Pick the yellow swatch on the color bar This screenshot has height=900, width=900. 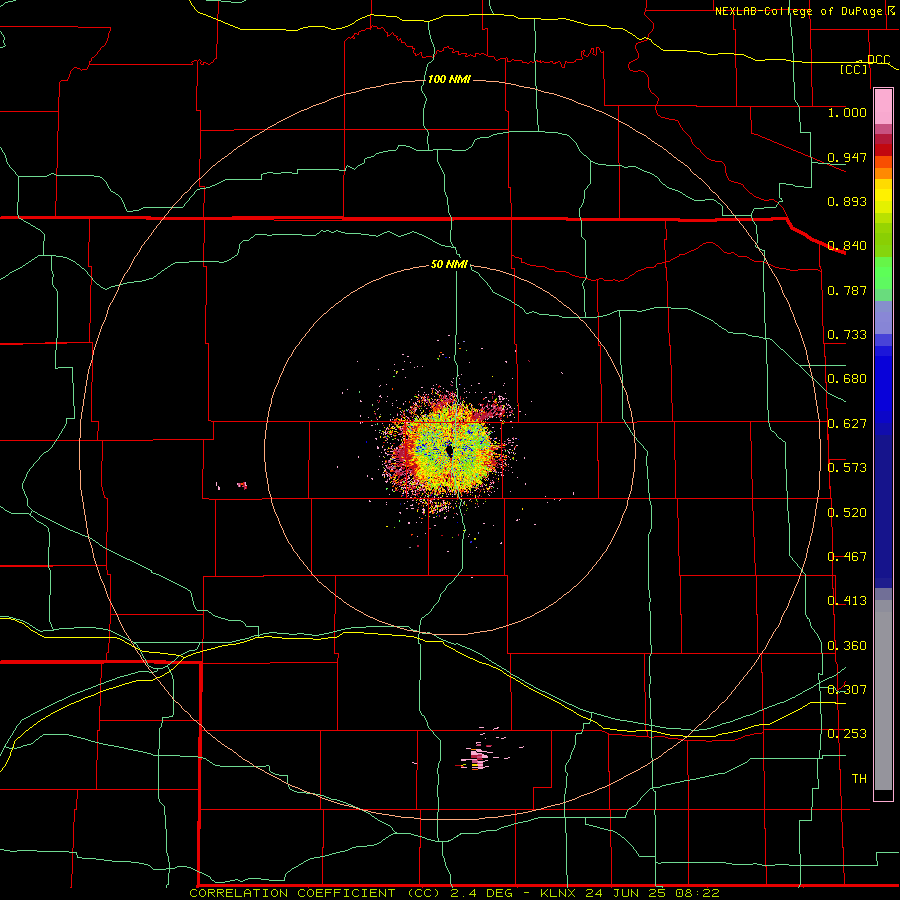click(883, 197)
